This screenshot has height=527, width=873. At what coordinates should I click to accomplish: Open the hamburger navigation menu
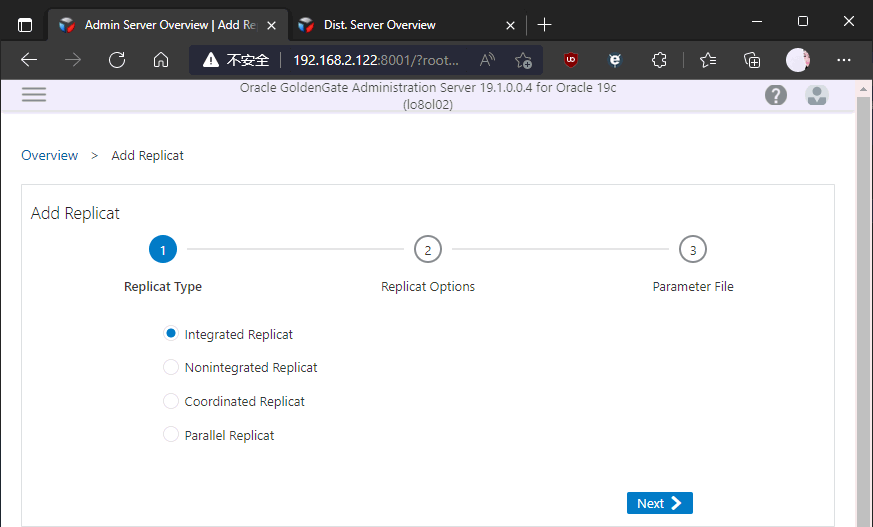point(34,95)
